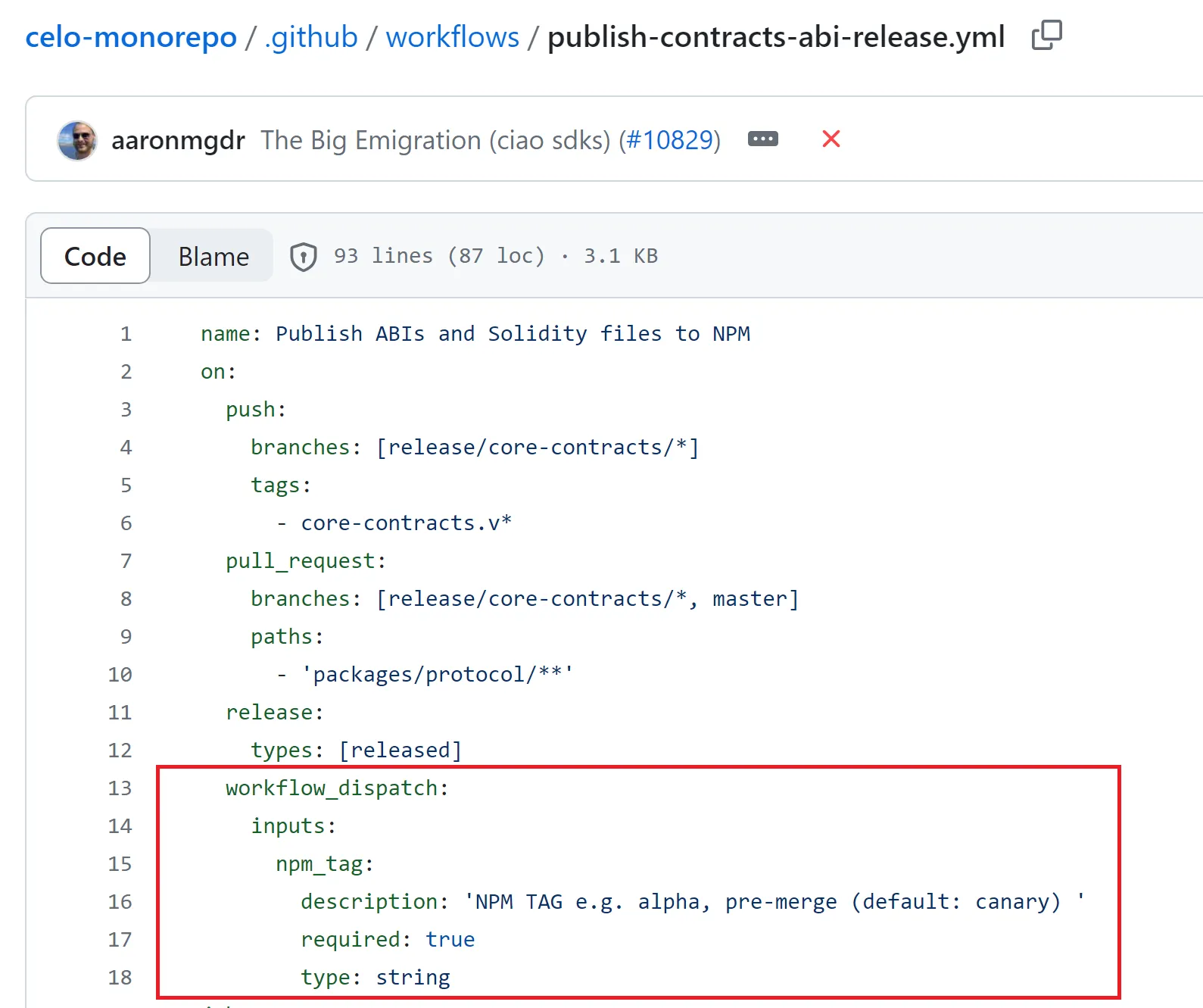Open pull request #10829
This screenshot has height=1008, width=1203.
pyautogui.click(x=669, y=141)
